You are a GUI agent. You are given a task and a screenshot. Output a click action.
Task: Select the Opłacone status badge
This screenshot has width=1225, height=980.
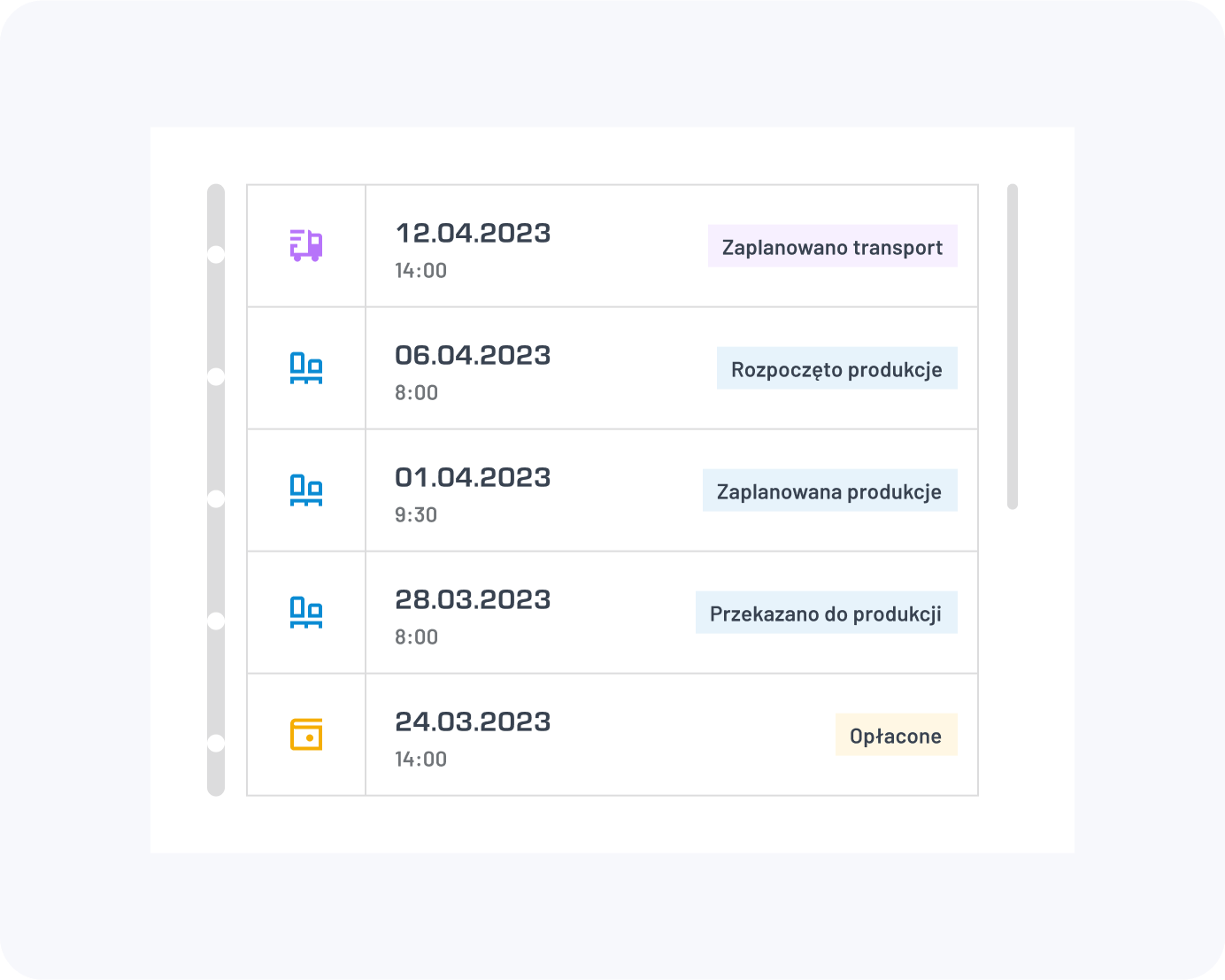896,735
